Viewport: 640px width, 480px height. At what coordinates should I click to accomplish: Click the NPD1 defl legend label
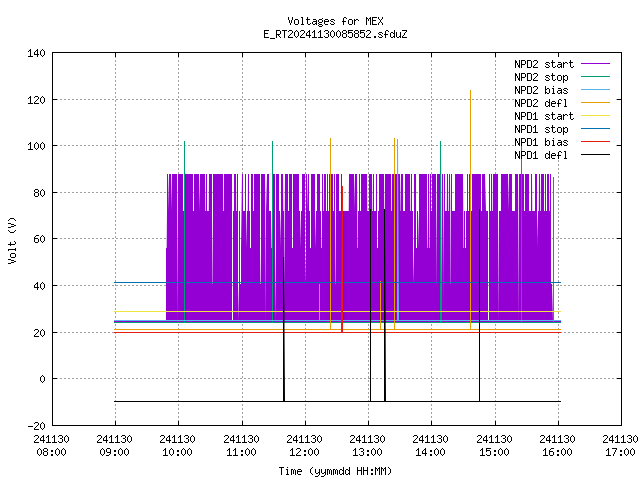(541, 156)
